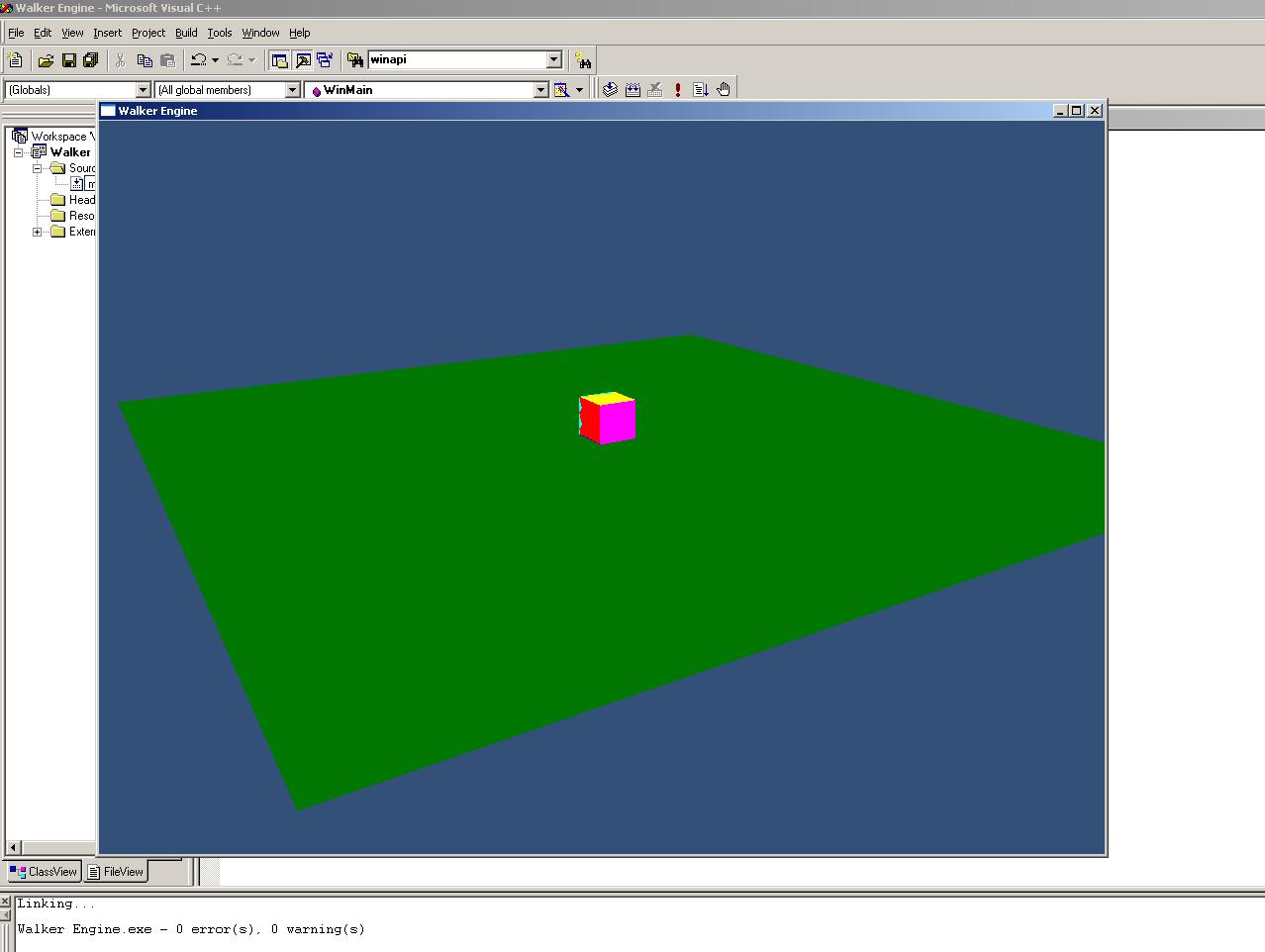Open the Tools menu
Image resolution: width=1265 pixels, height=952 pixels.
click(x=220, y=33)
